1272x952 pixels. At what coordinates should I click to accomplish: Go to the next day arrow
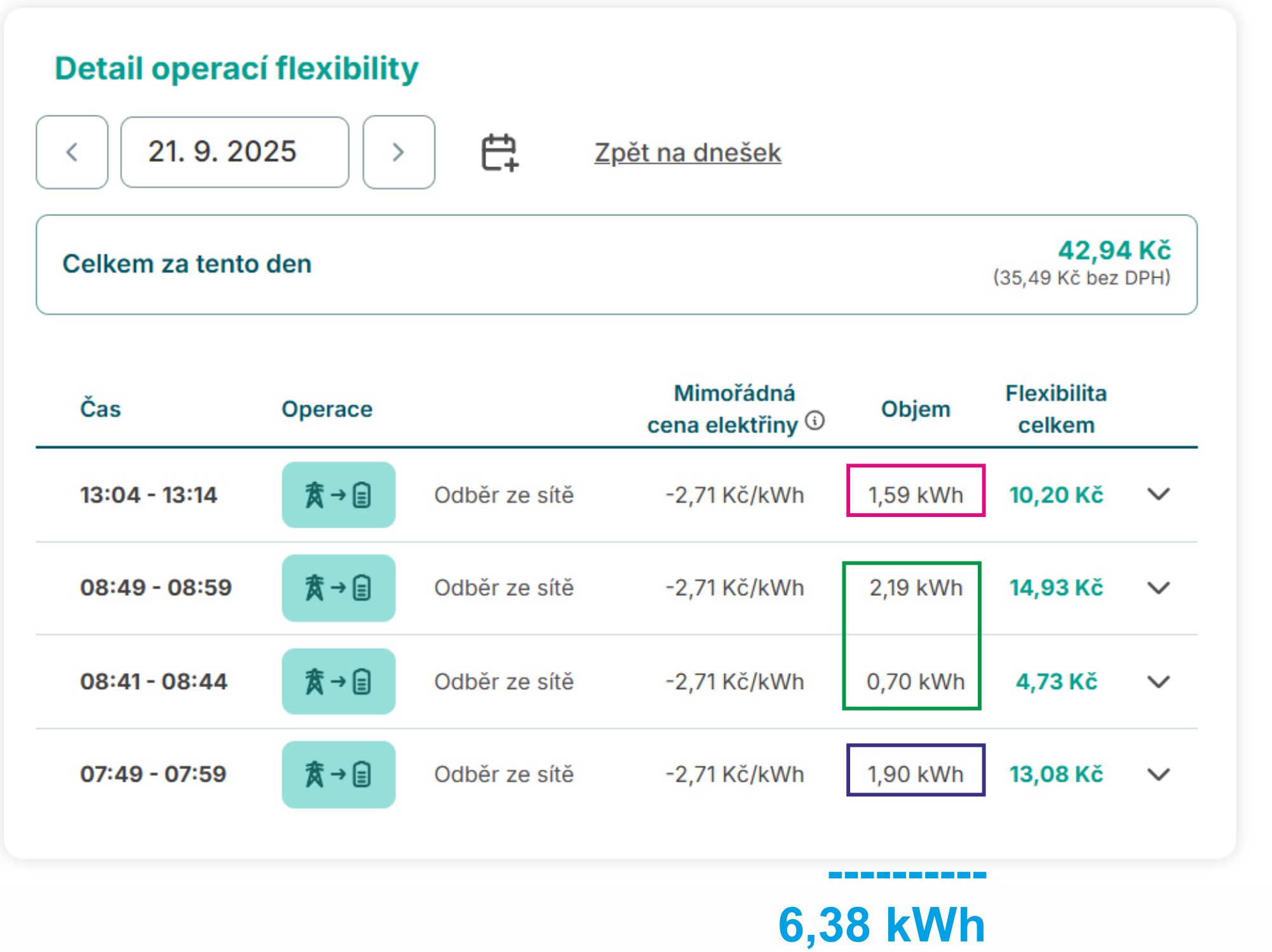click(398, 152)
